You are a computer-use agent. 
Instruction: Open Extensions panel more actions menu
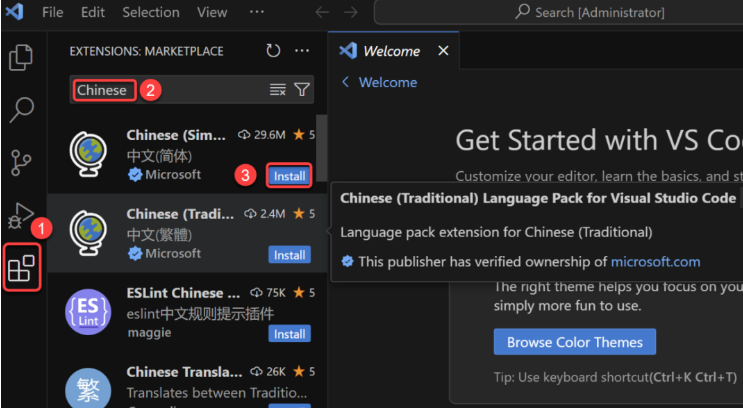(x=302, y=51)
